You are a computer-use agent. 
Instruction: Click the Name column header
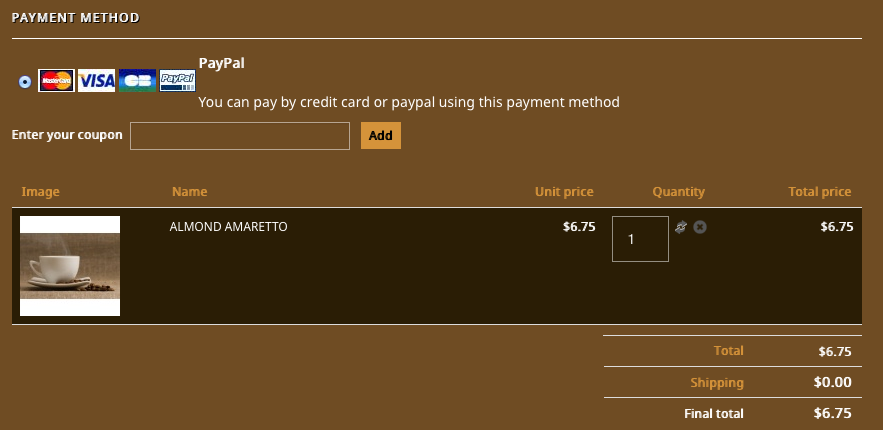(x=189, y=192)
